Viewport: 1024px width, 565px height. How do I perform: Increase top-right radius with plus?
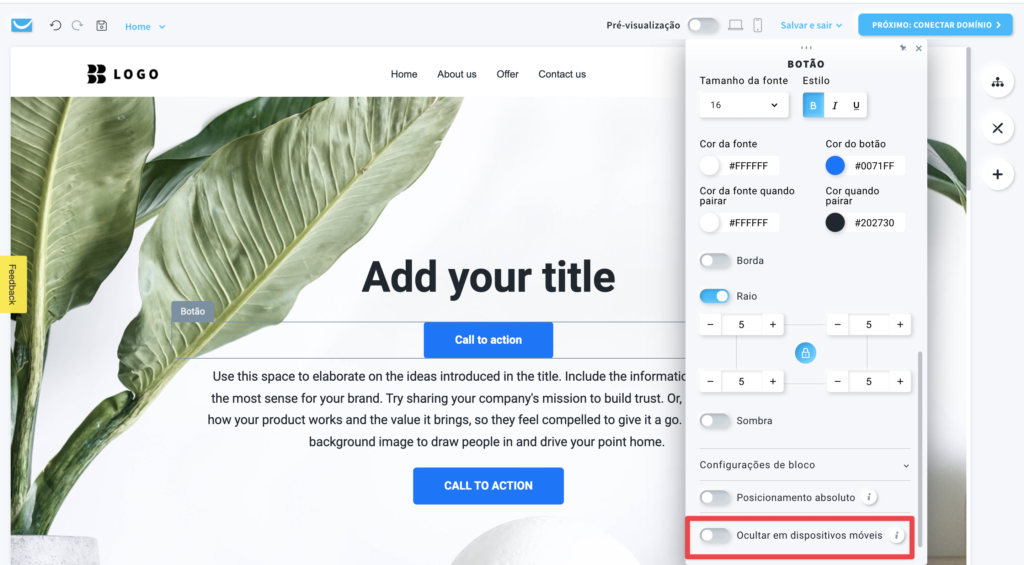(900, 325)
